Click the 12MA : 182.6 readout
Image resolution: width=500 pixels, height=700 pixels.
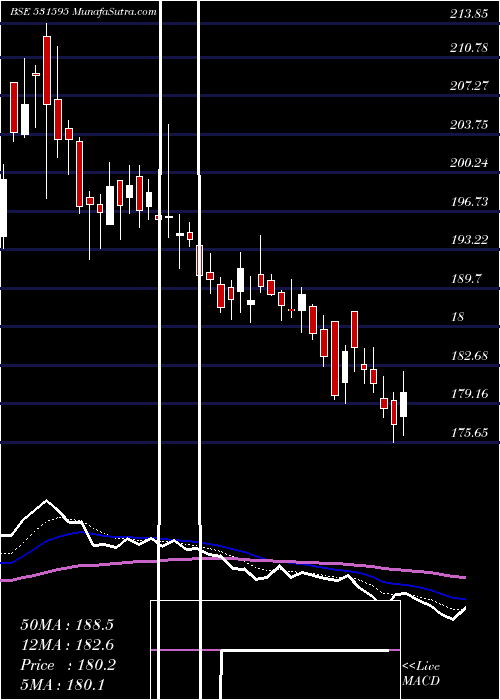point(67,645)
